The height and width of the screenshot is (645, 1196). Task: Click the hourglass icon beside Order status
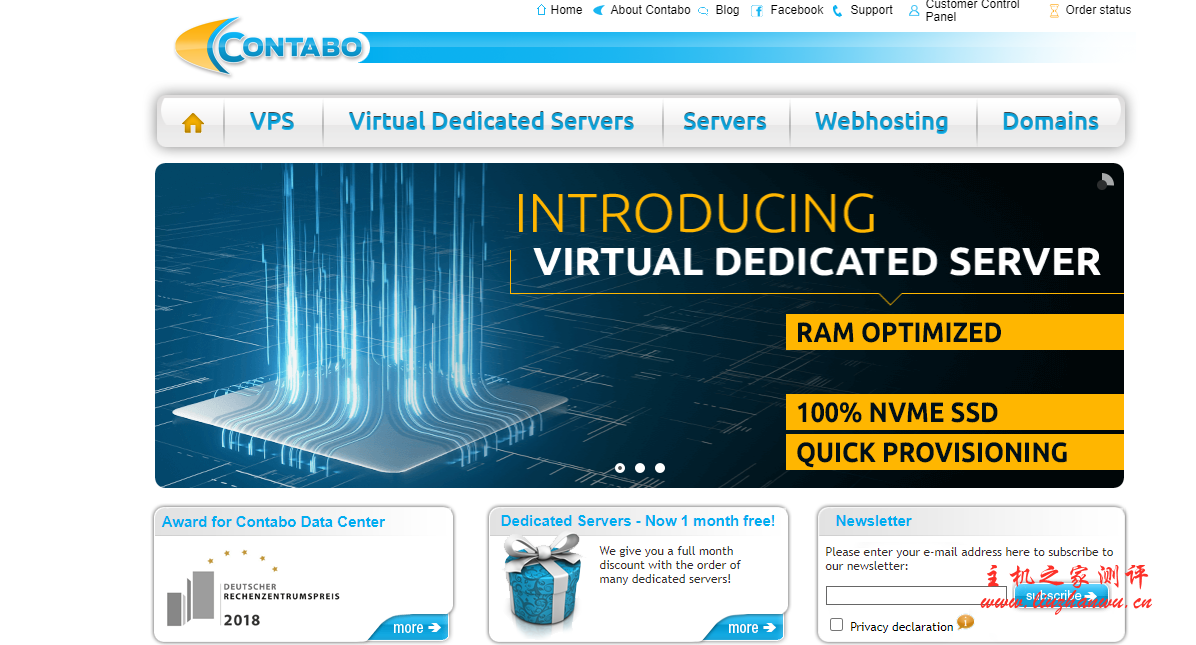1054,10
